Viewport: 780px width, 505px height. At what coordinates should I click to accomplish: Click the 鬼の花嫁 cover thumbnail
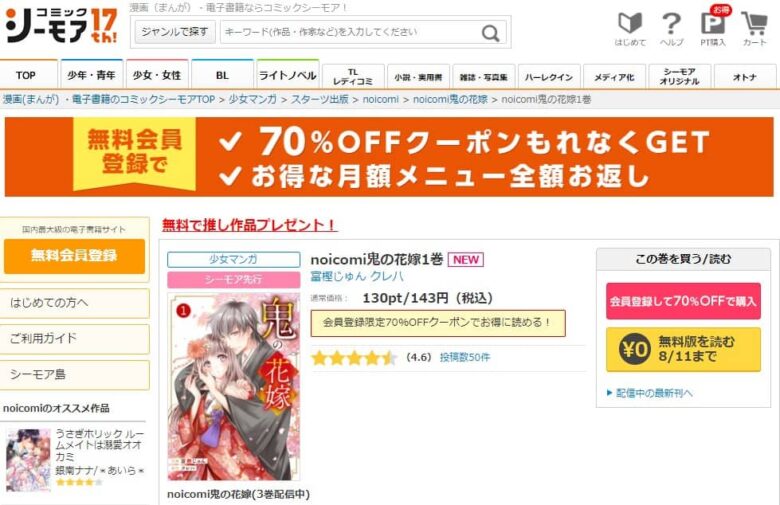(x=234, y=387)
